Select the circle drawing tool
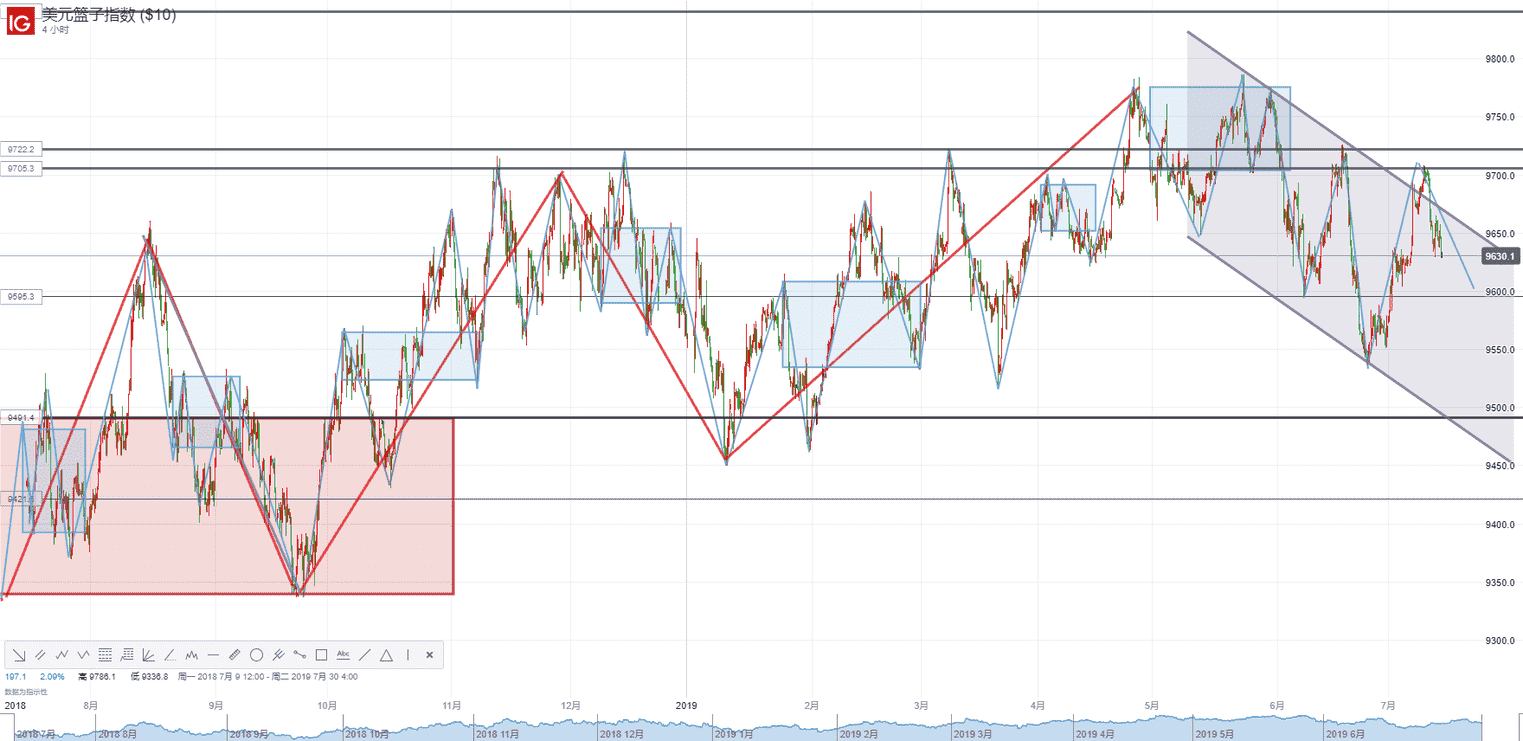Viewport: 1523px width, 741px height. coord(256,655)
